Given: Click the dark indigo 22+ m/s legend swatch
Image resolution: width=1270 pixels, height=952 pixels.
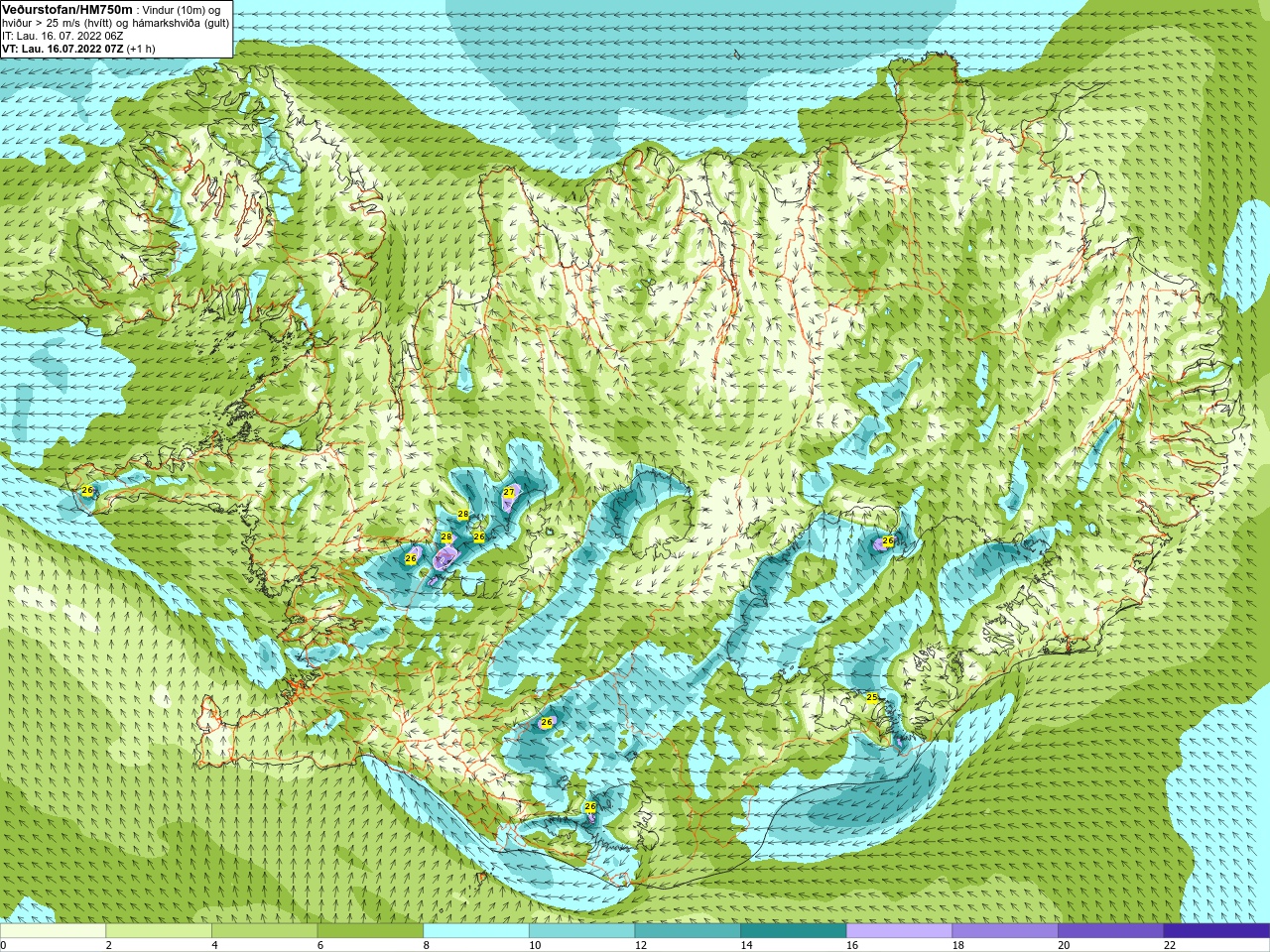Looking at the screenshot, I should [1216, 931].
